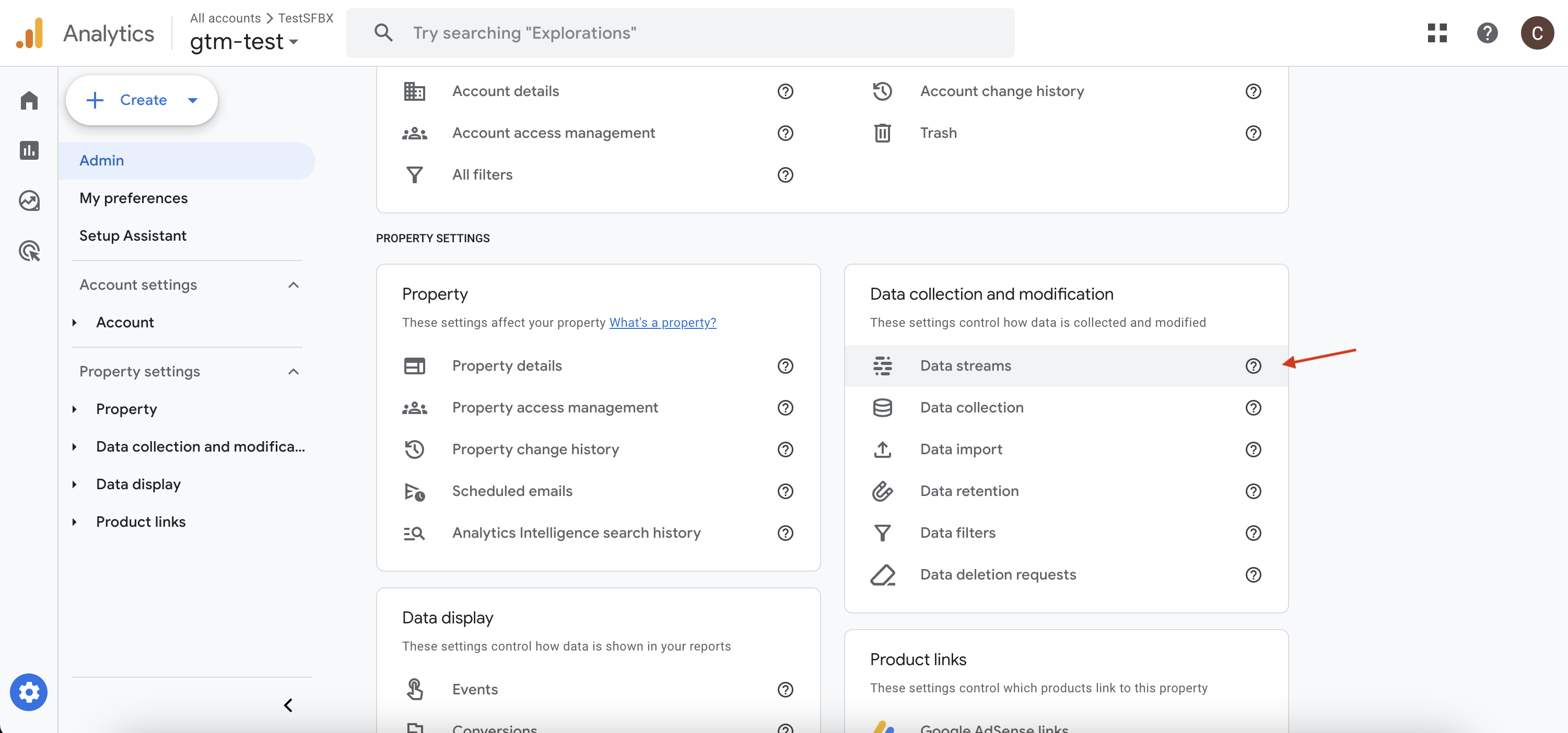1568x733 pixels.
Task: Collapse the sidebar with the chevron arrow
Action: pos(288,706)
